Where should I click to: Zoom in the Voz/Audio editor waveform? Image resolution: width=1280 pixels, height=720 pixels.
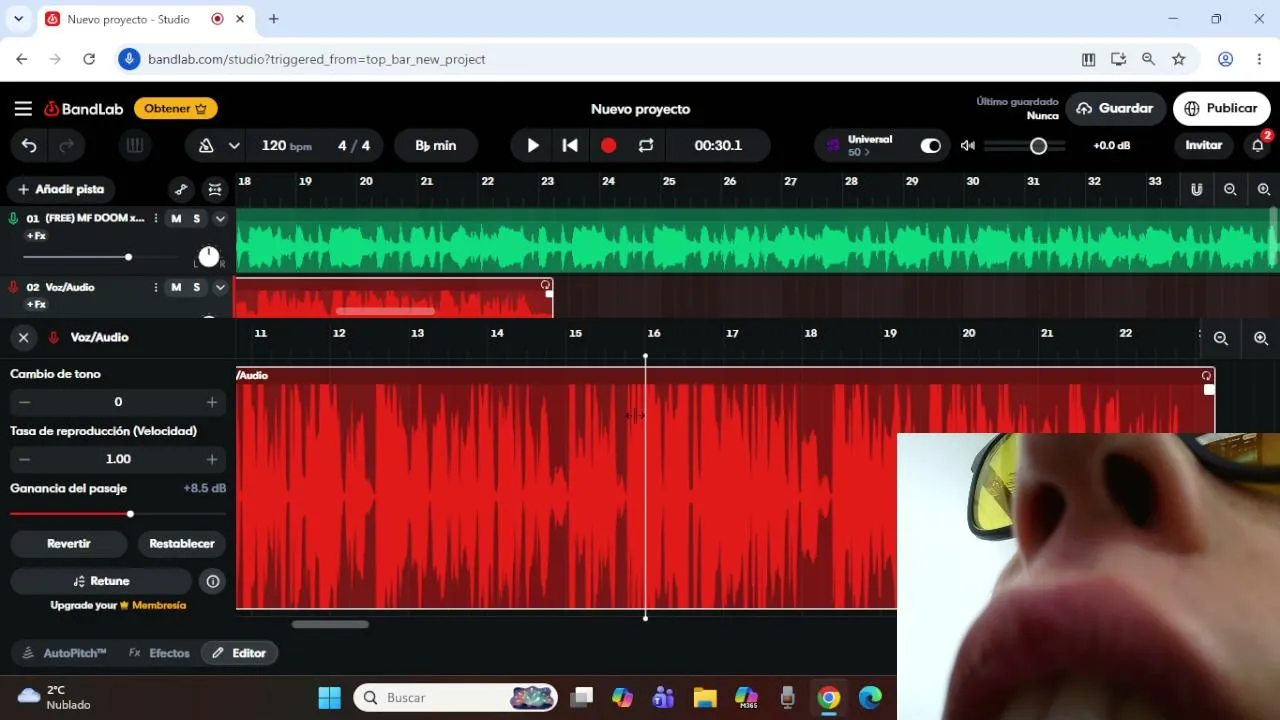click(1261, 339)
